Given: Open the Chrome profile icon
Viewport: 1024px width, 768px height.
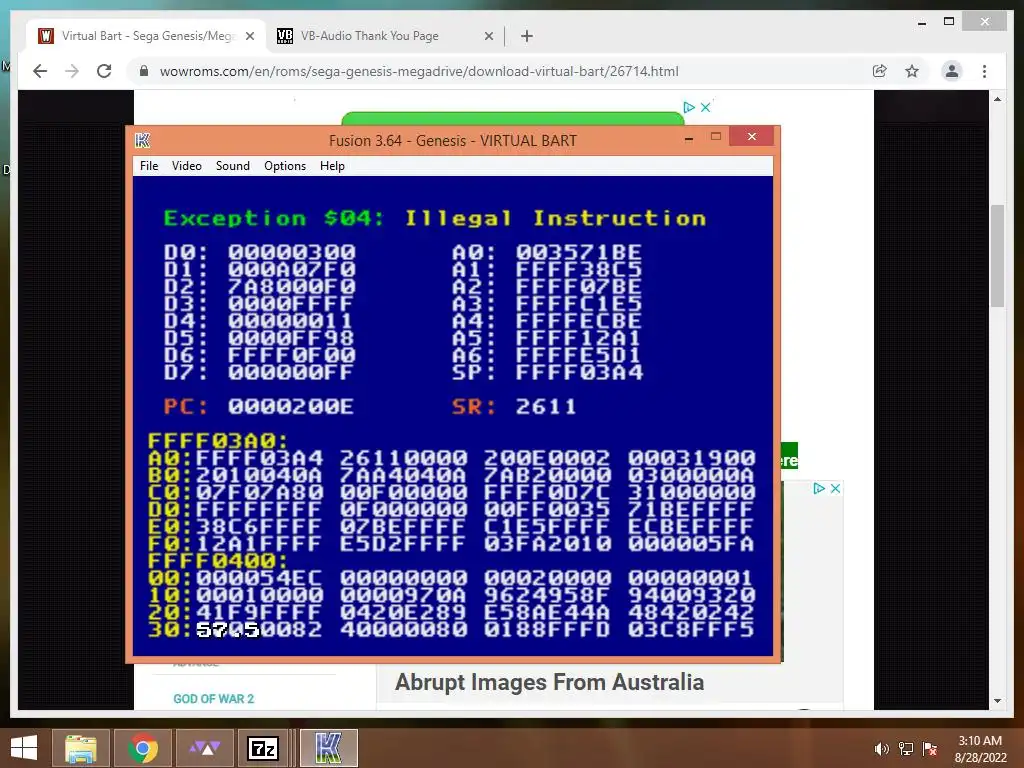Looking at the screenshot, I should (x=952, y=71).
